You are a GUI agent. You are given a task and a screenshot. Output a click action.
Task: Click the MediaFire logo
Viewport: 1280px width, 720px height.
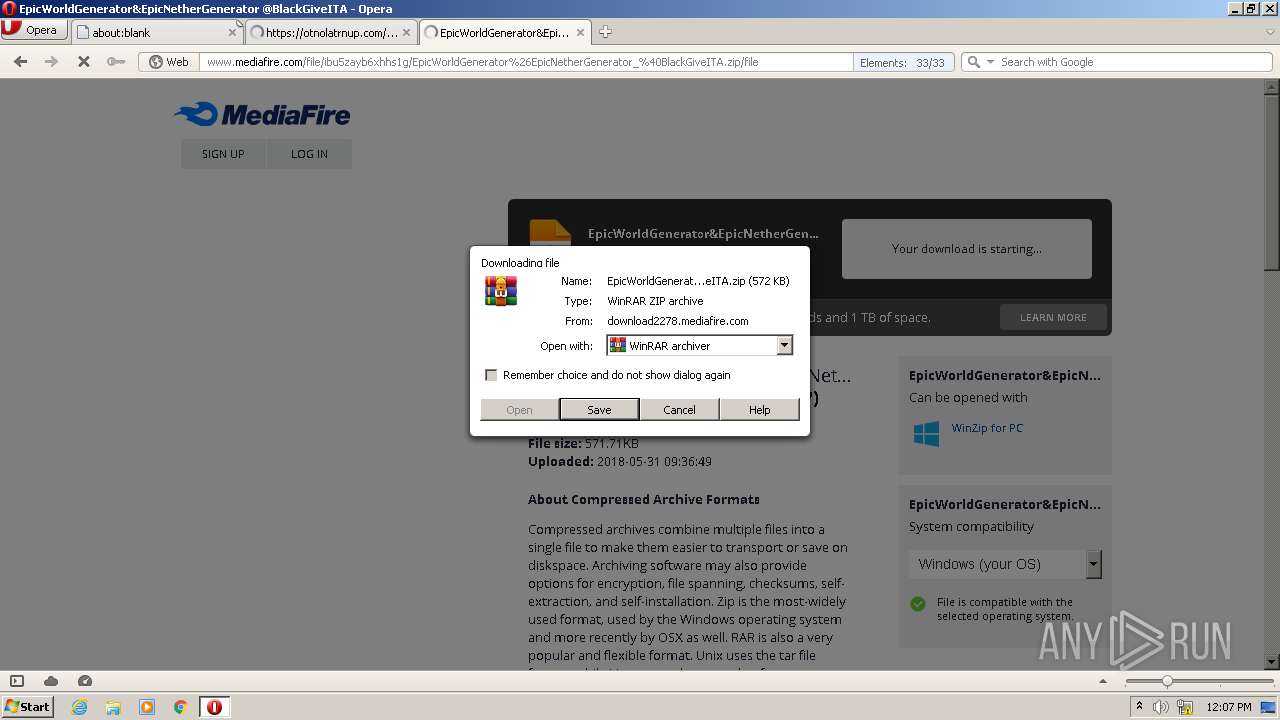(262, 115)
